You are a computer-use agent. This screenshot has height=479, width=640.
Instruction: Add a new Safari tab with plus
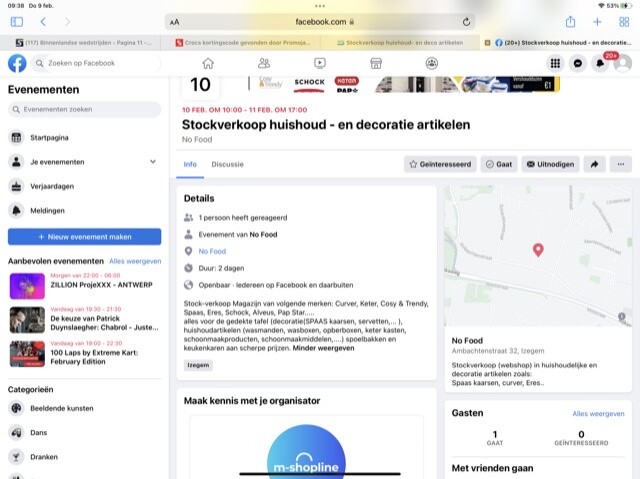[597, 22]
